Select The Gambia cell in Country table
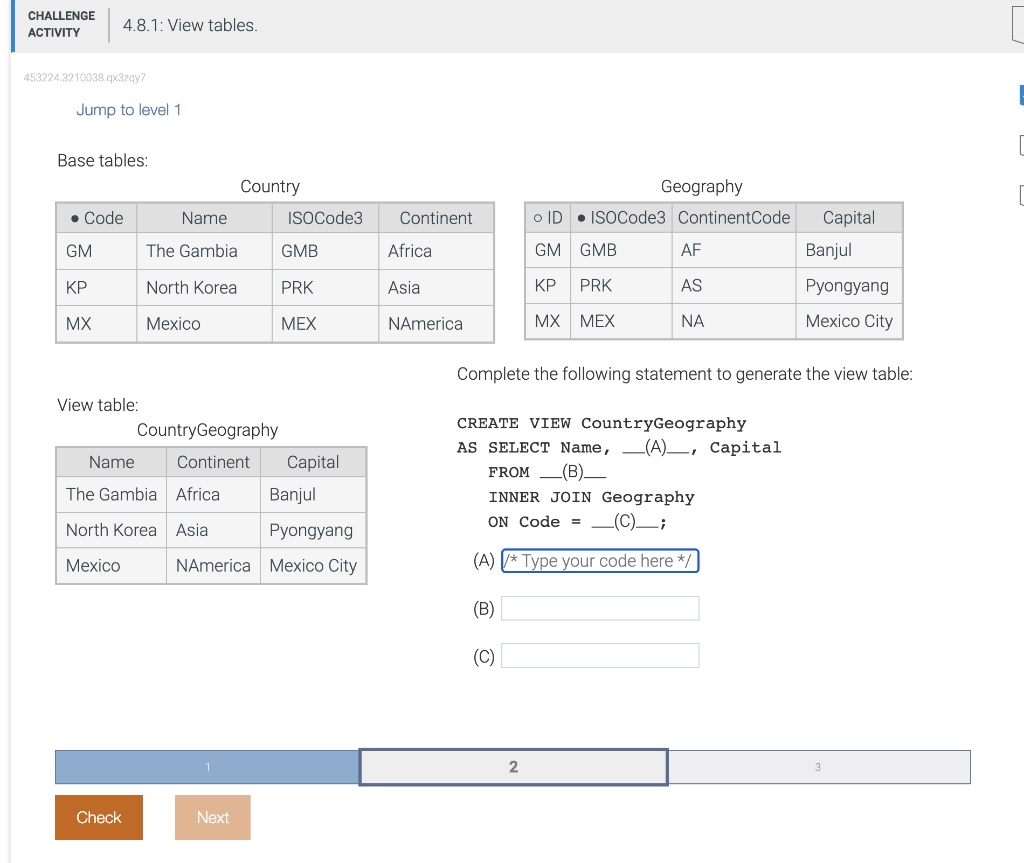Screen dimensions: 1024x863 click(204, 251)
